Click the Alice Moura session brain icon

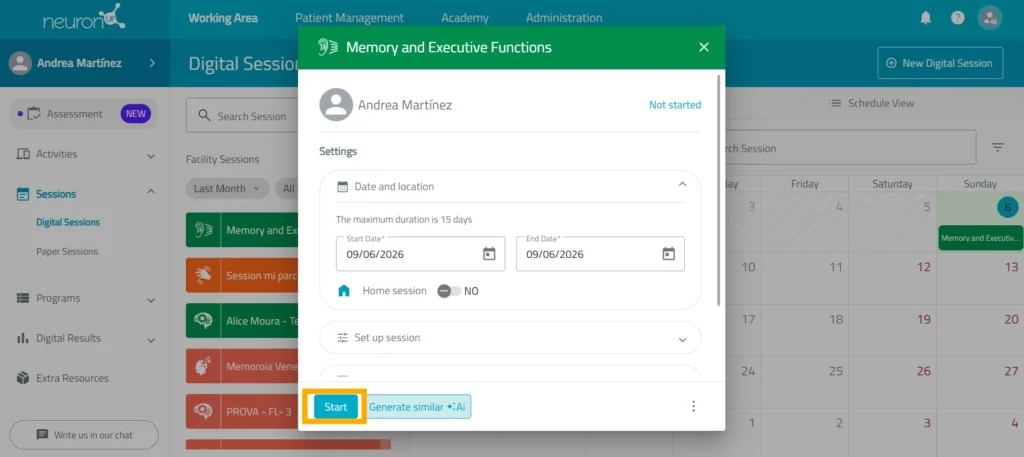(x=203, y=321)
